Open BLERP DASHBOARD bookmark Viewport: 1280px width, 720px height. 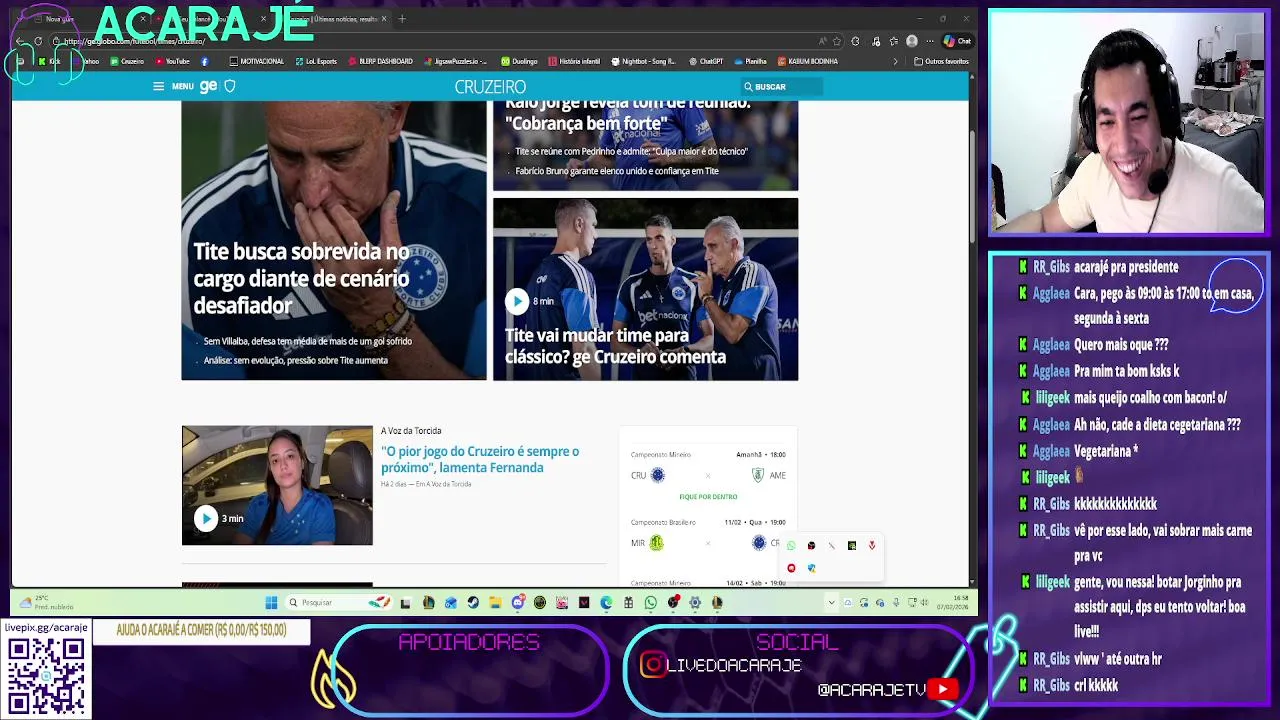(381, 61)
